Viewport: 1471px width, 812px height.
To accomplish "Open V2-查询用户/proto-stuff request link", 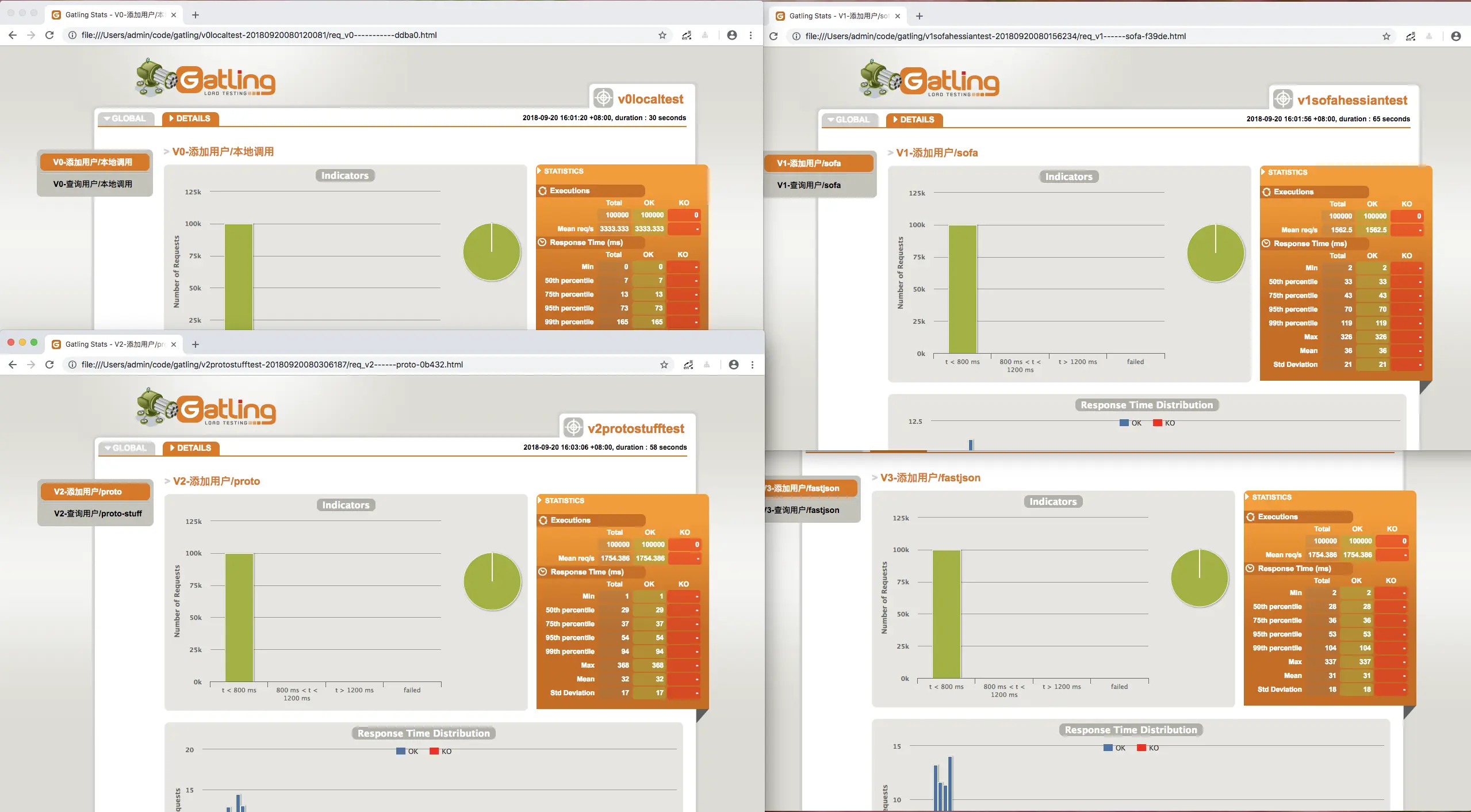I will pos(97,514).
